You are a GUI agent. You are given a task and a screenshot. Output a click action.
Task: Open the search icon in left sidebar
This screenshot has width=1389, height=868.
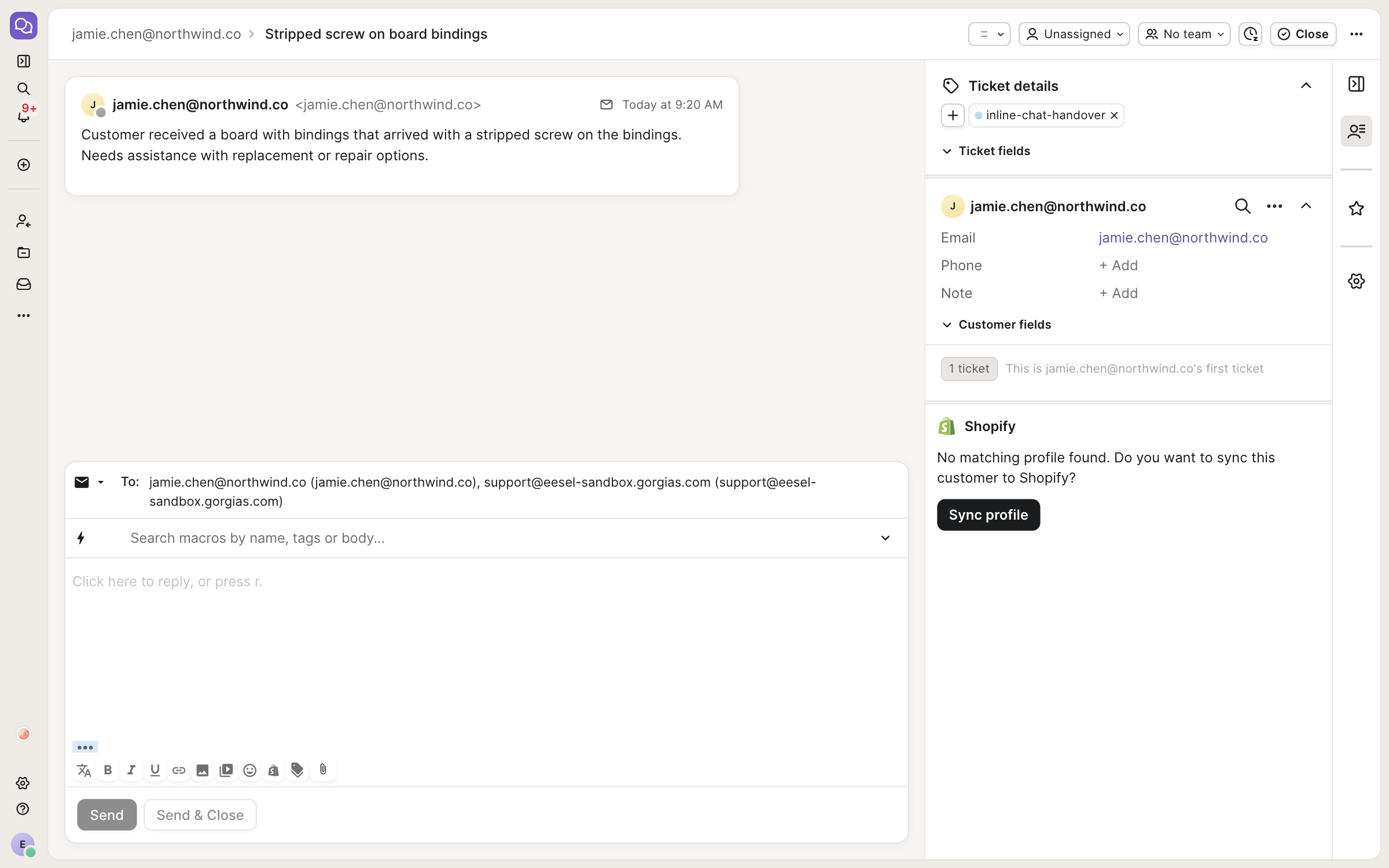point(23,89)
